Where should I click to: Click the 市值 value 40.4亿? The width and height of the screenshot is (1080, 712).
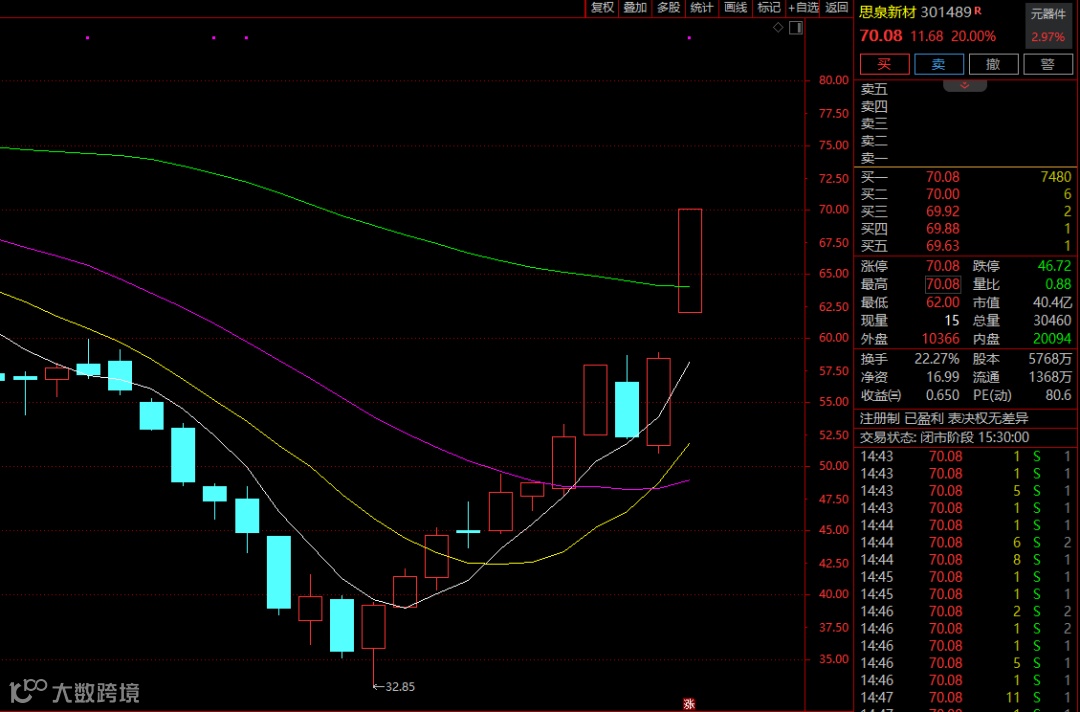[1052, 302]
